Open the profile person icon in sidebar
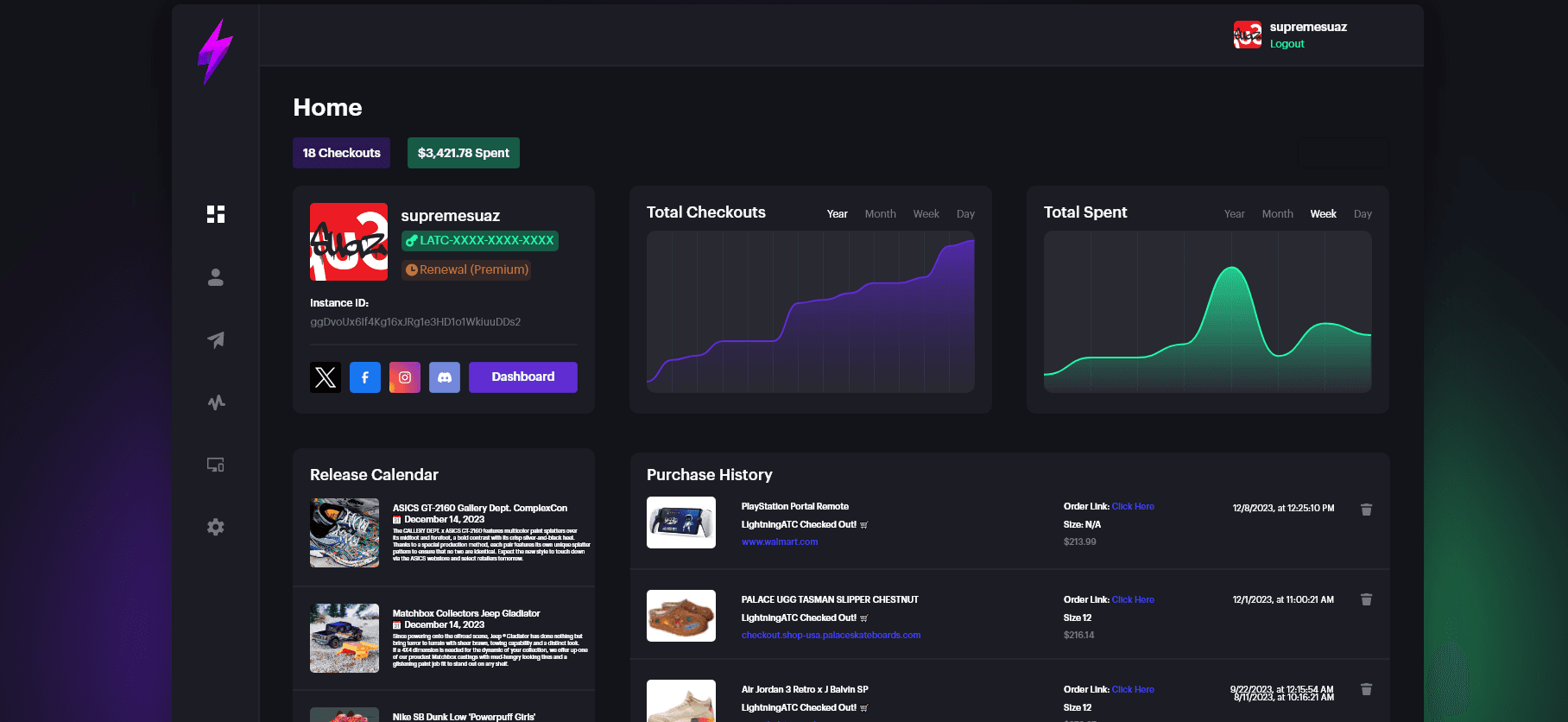The height and width of the screenshot is (722, 1568). tap(216, 277)
